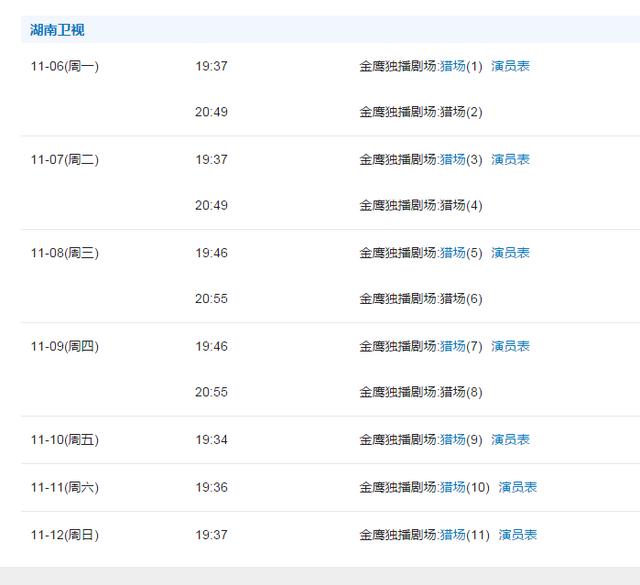
Task: Click the 金鹰独播剧场:猎场(2) entry
Action: (x=421, y=111)
